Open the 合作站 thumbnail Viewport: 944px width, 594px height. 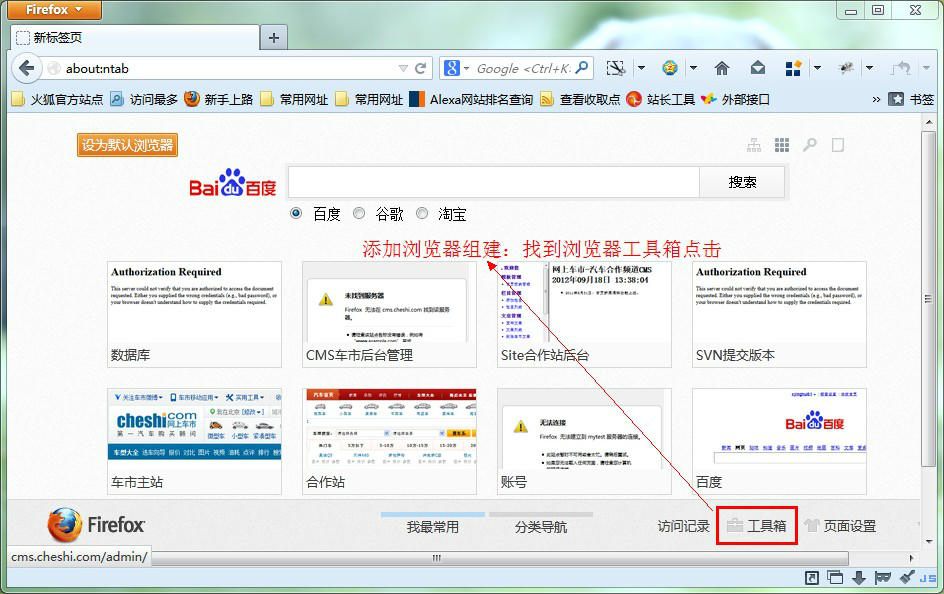tap(389, 441)
